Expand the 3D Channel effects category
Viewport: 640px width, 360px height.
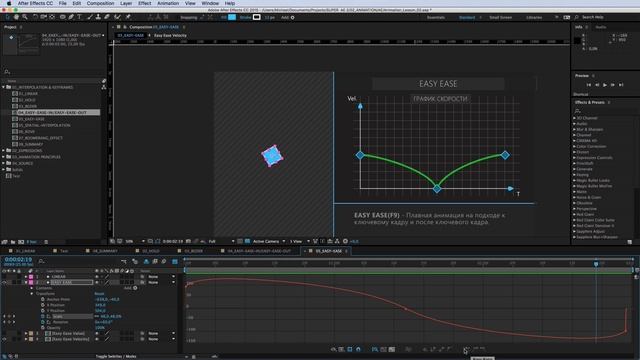click(x=574, y=118)
